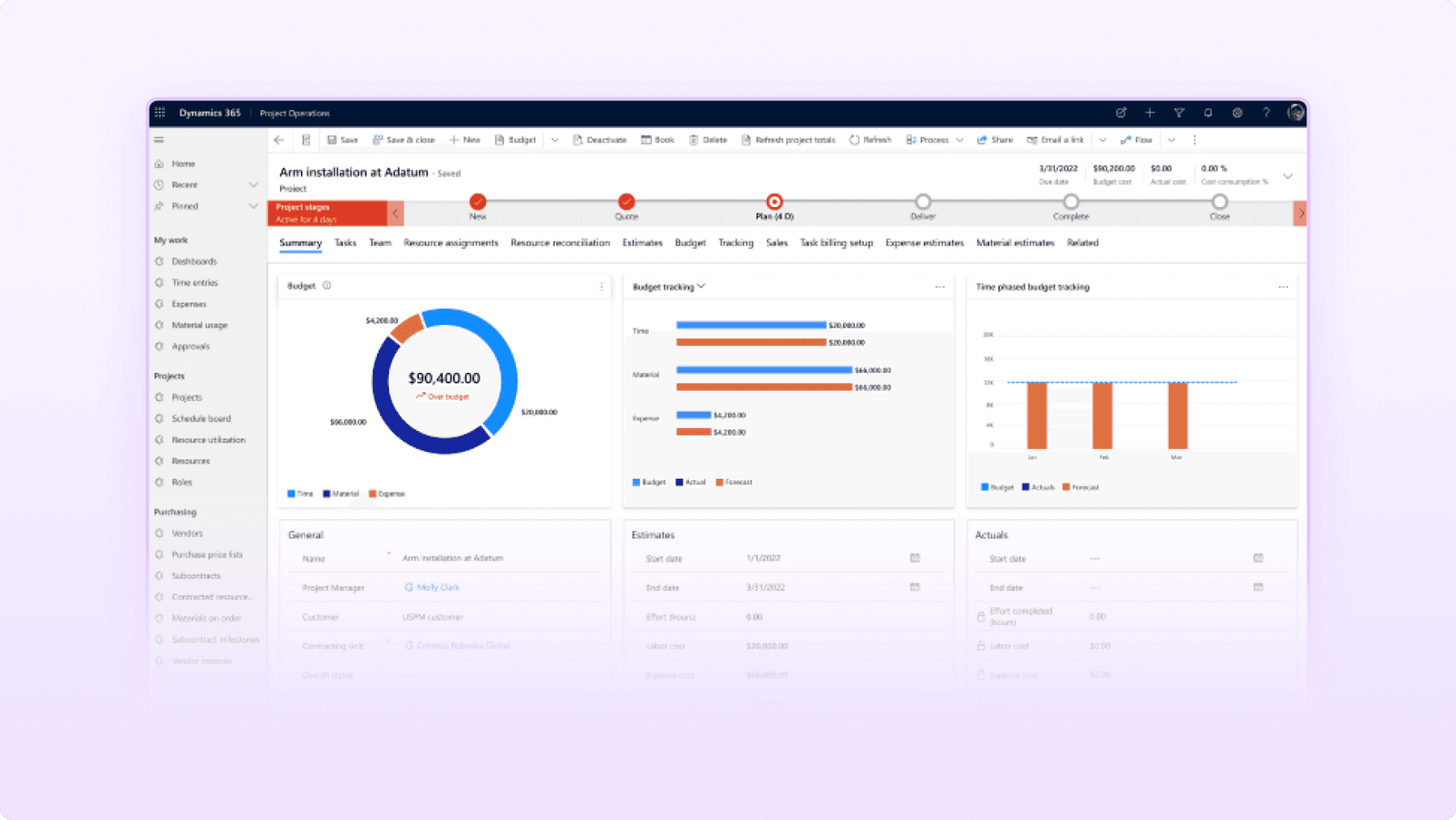Viewport: 1456px width, 820px height.
Task: Open command bar overflow vertical ellipsis
Action: pyautogui.click(x=1194, y=140)
